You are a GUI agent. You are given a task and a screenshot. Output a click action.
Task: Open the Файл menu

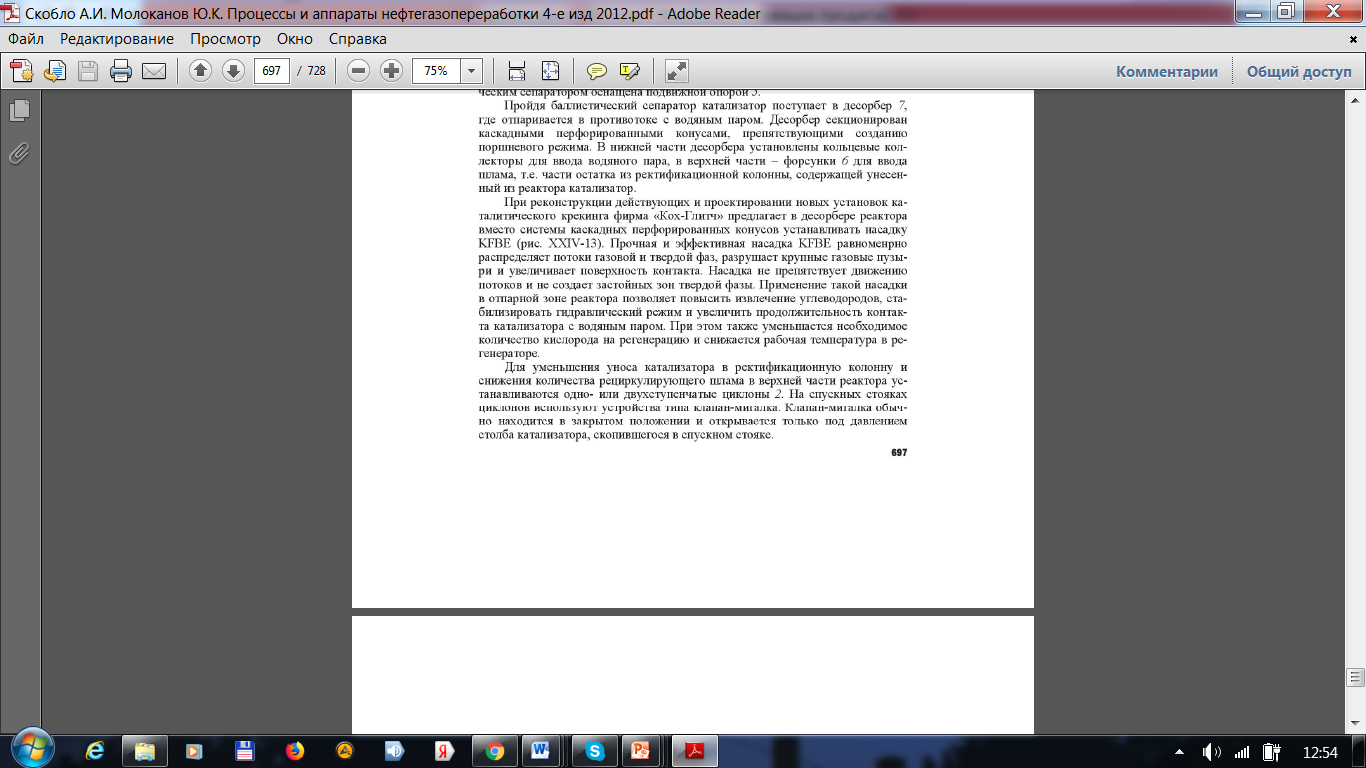[27, 39]
